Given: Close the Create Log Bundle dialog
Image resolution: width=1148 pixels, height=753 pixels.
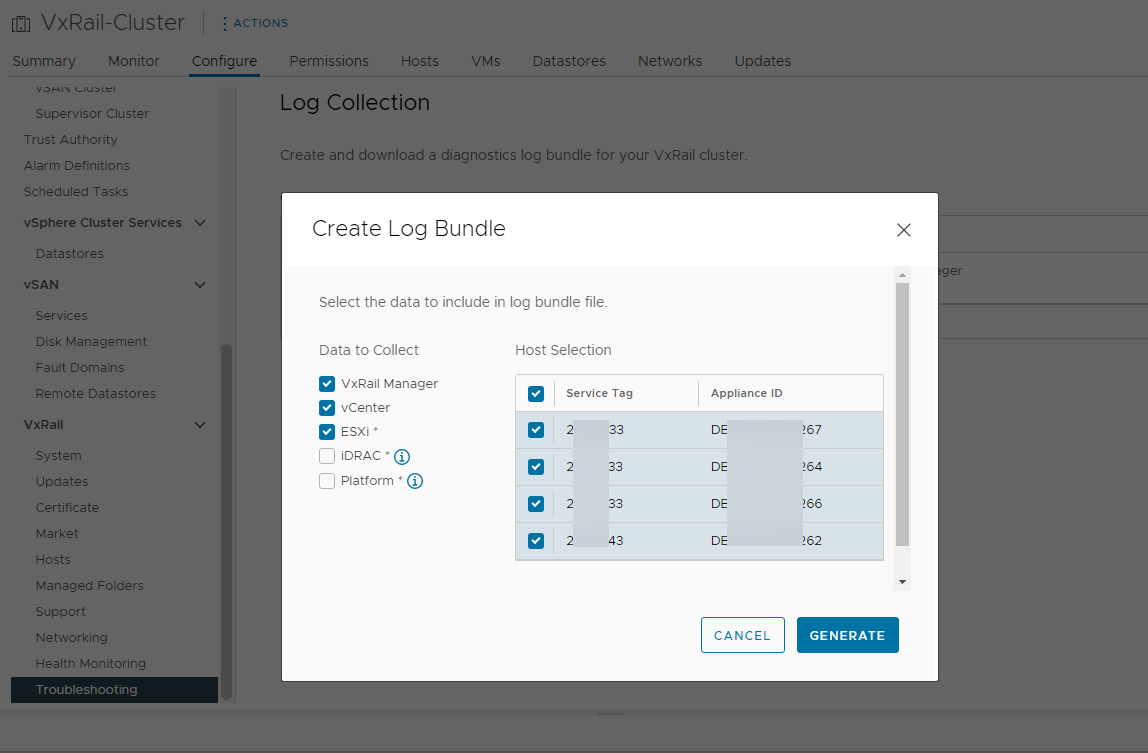Looking at the screenshot, I should coord(903,230).
